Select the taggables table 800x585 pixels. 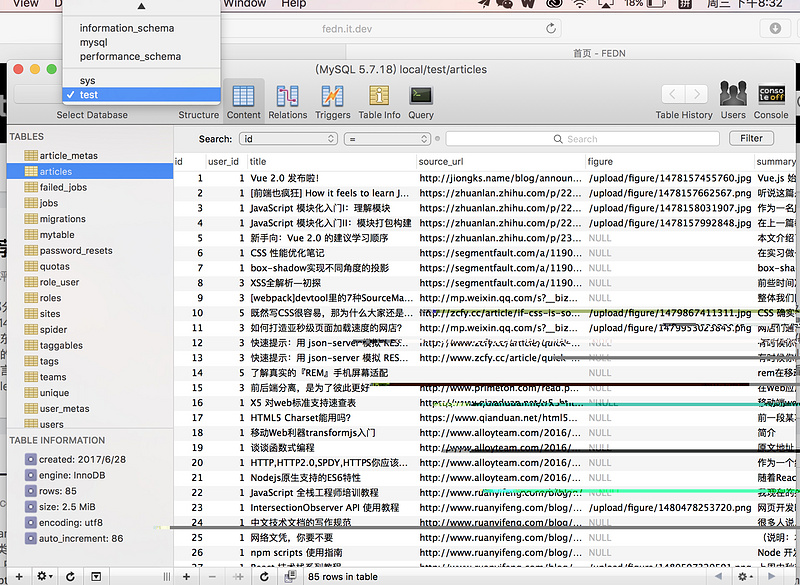click(x=90, y=345)
